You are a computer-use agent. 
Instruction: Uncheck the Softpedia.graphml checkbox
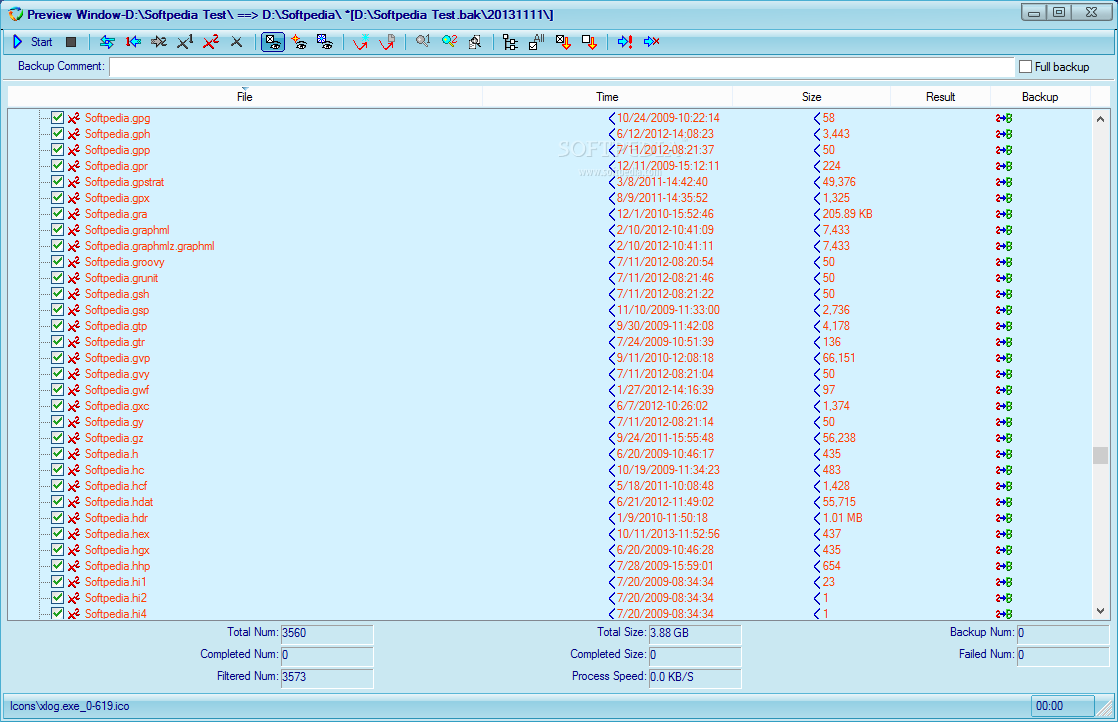pos(58,230)
